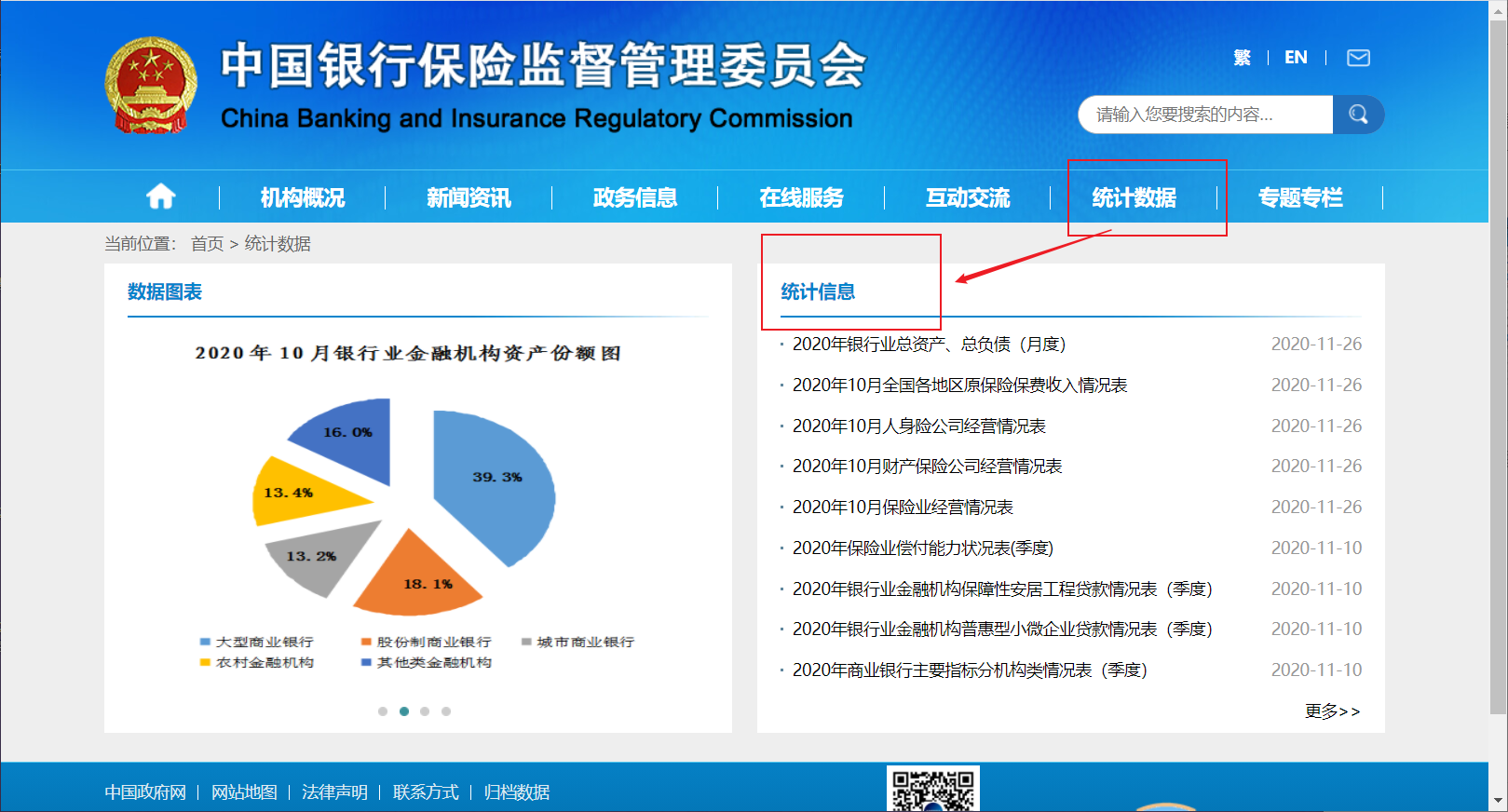Click date 2020-11-26 beside 银行业总资产 row
Viewport: 1508px width, 812px height.
[x=1316, y=345]
